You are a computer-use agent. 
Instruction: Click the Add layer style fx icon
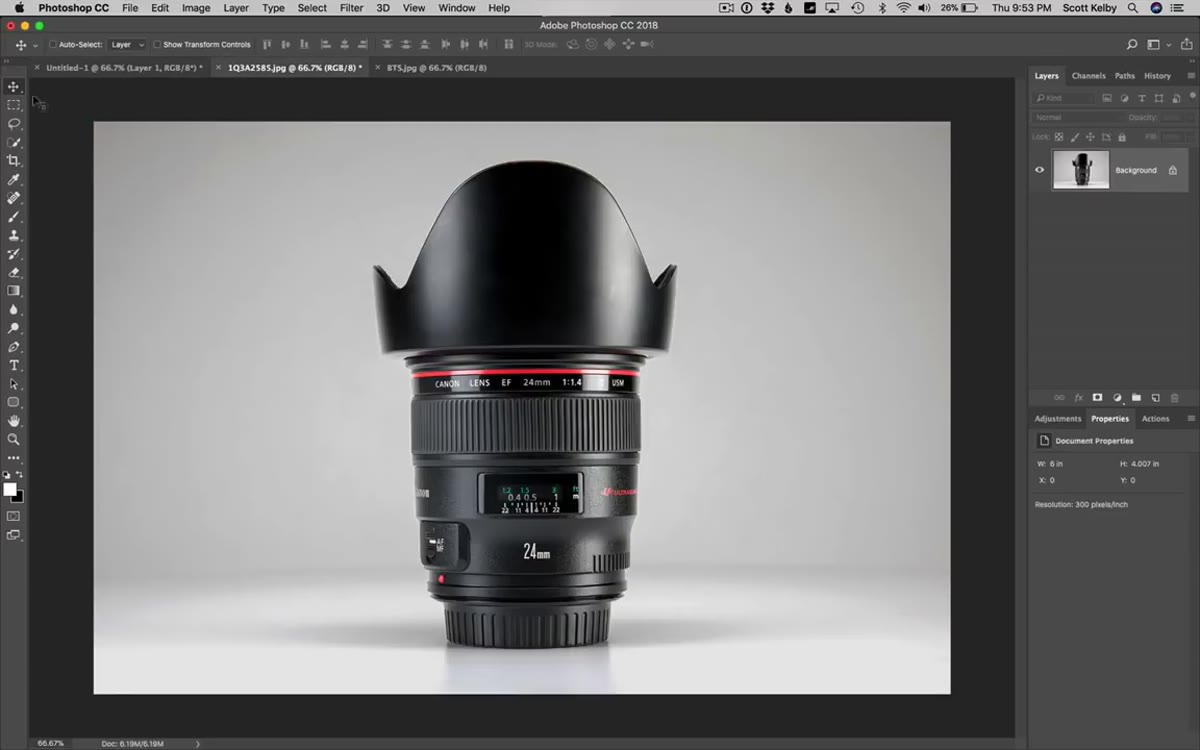(x=1078, y=397)
